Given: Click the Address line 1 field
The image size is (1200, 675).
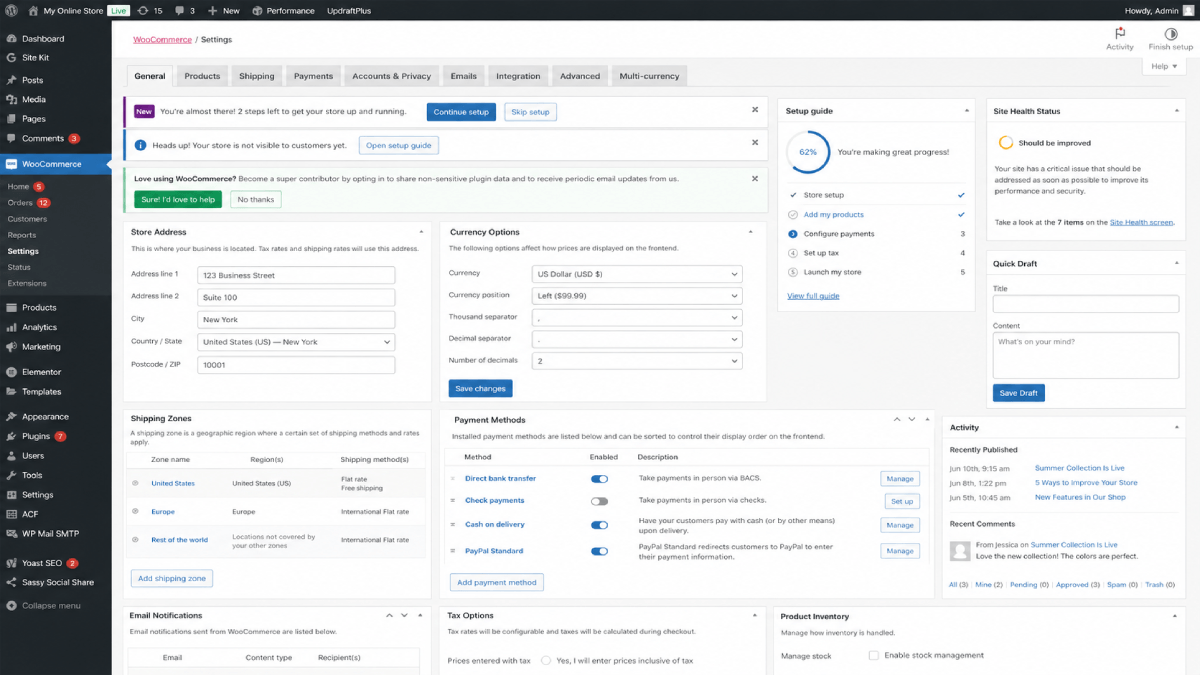Looking at the screenshot, I should [296, 275].
